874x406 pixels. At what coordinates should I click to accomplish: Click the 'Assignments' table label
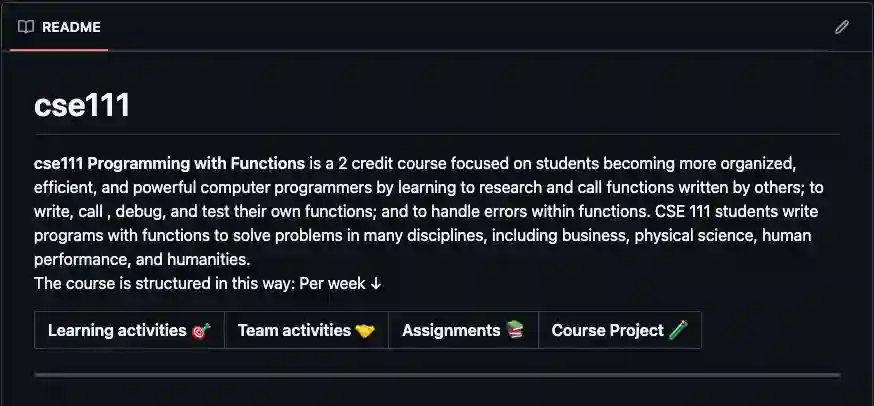451,330
